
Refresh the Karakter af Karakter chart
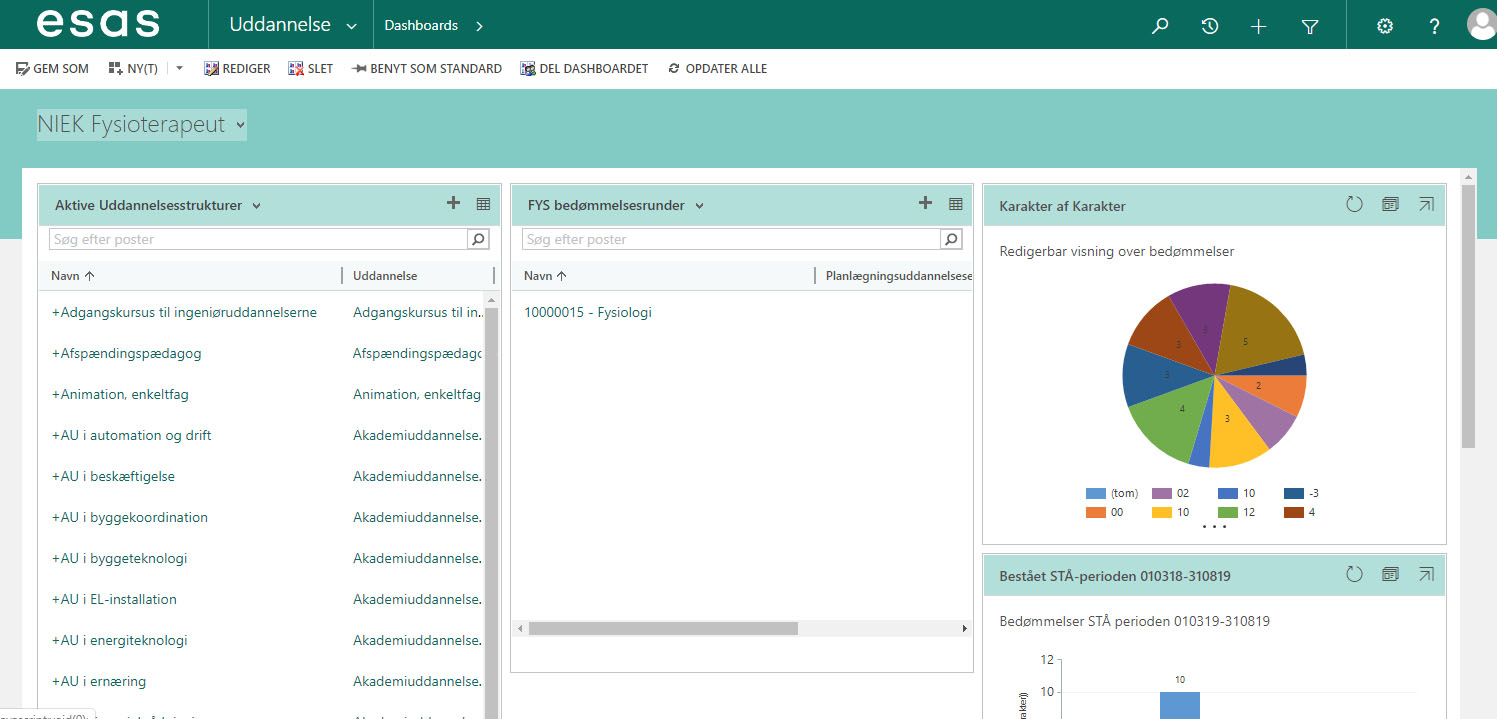click(1354, 205)
